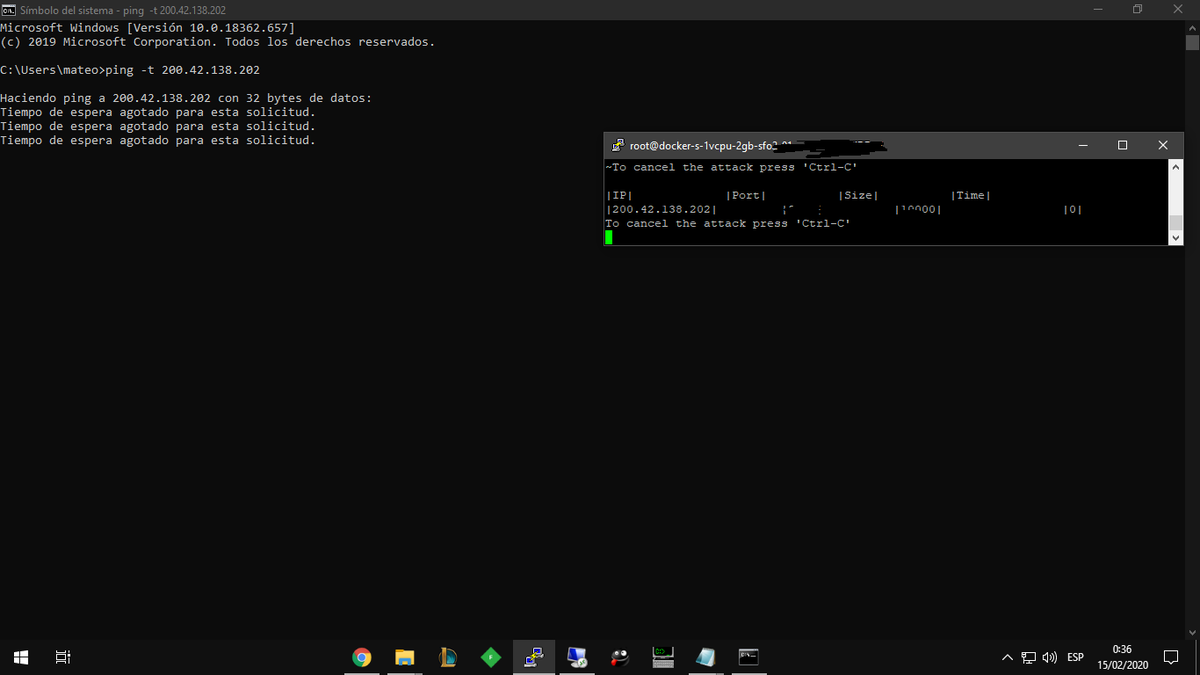Click the Time column header in PuTTY
This screenshot has height=675, width=1200.
click(971, 195)
